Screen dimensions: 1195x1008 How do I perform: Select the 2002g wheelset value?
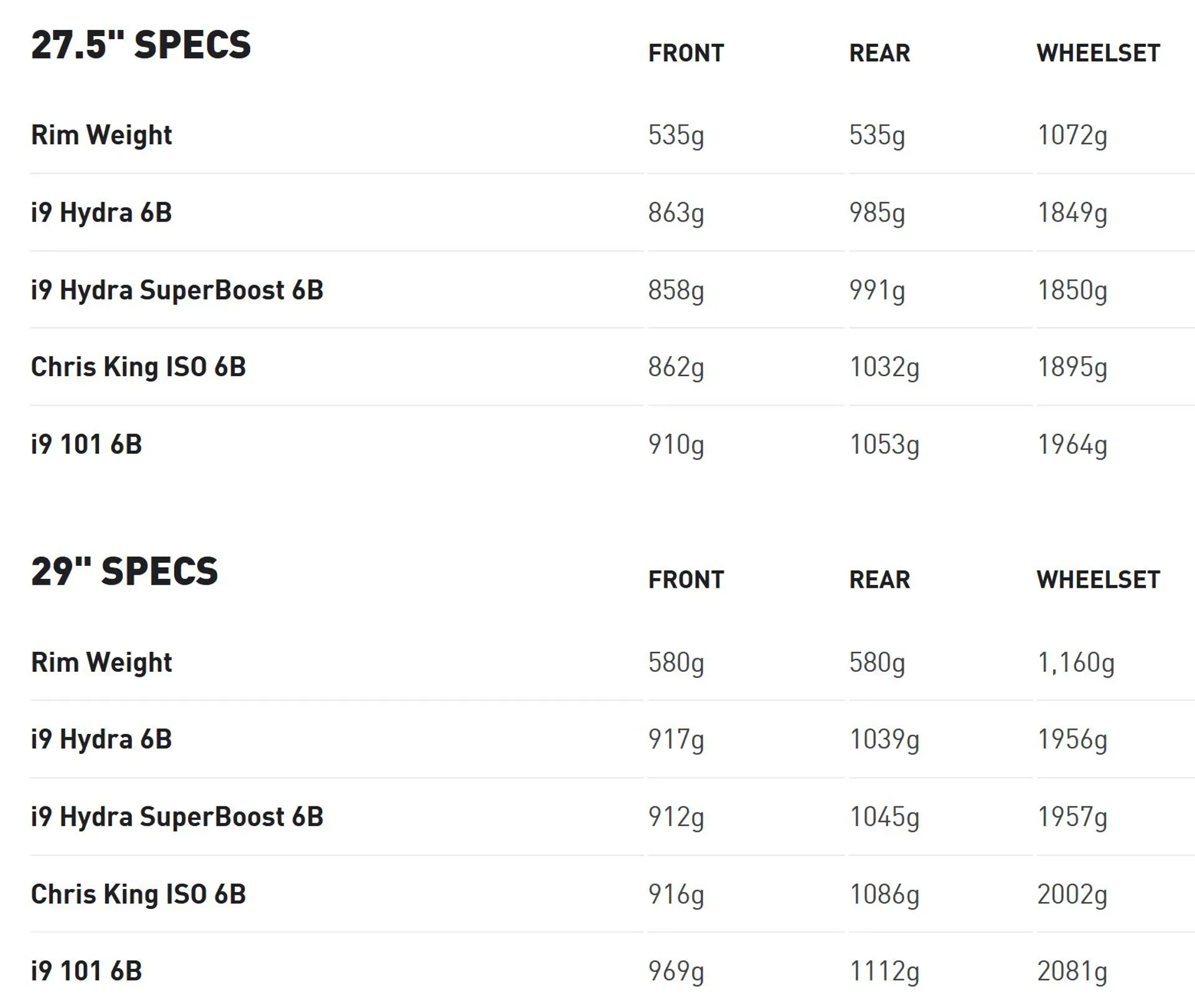(1072, 895)
